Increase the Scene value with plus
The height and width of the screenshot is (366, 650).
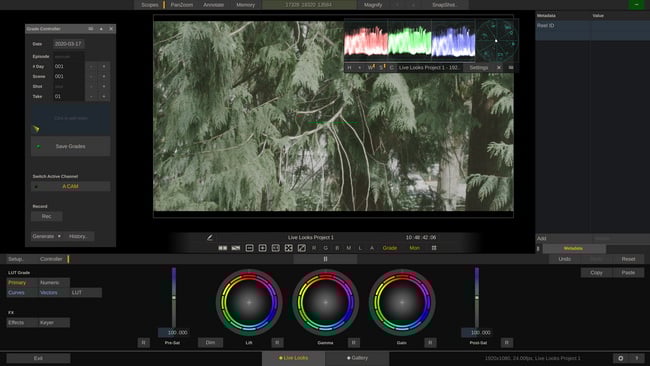tap(104, 76)
